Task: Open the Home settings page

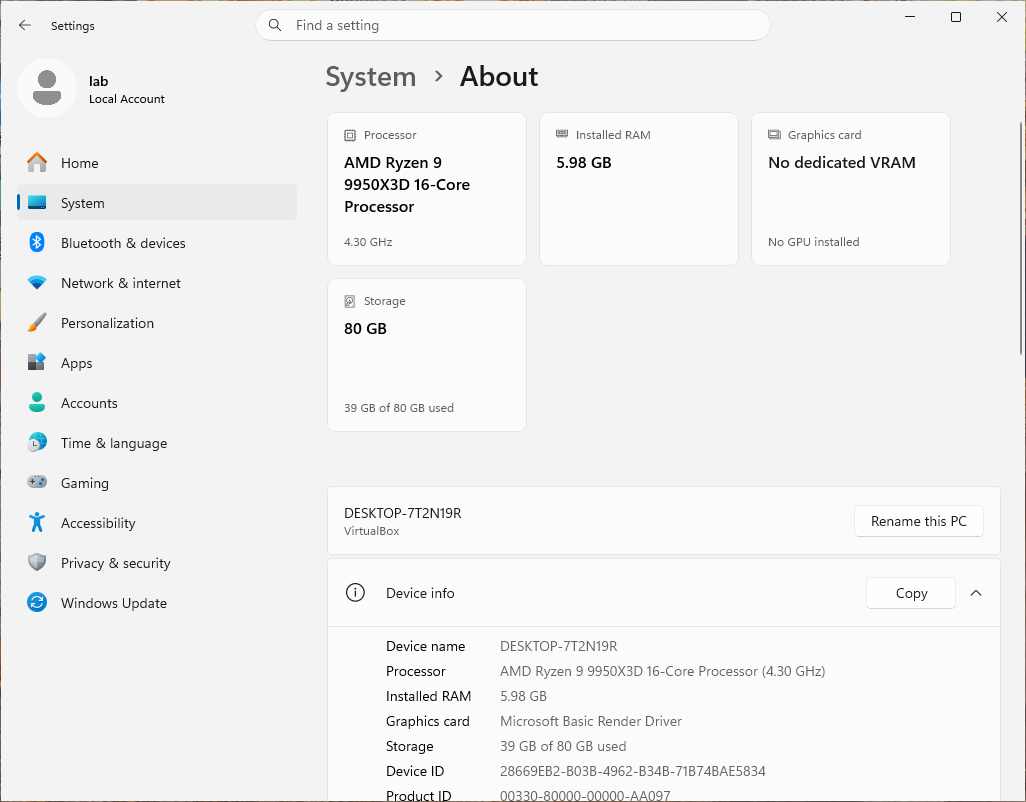Action: tap(157, 163)
